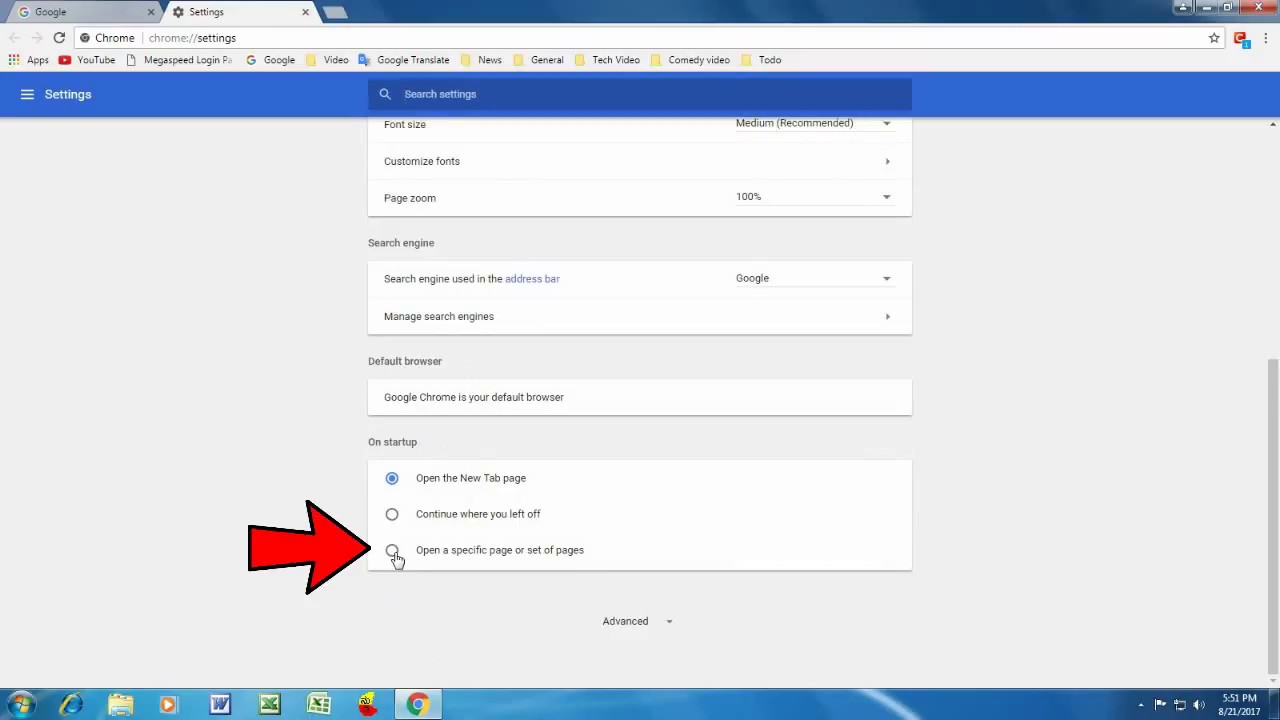Open the Font size dropdown
The width and height of the screenshot is (1280, 720).
pyautogui.click(x=814, y=123)
